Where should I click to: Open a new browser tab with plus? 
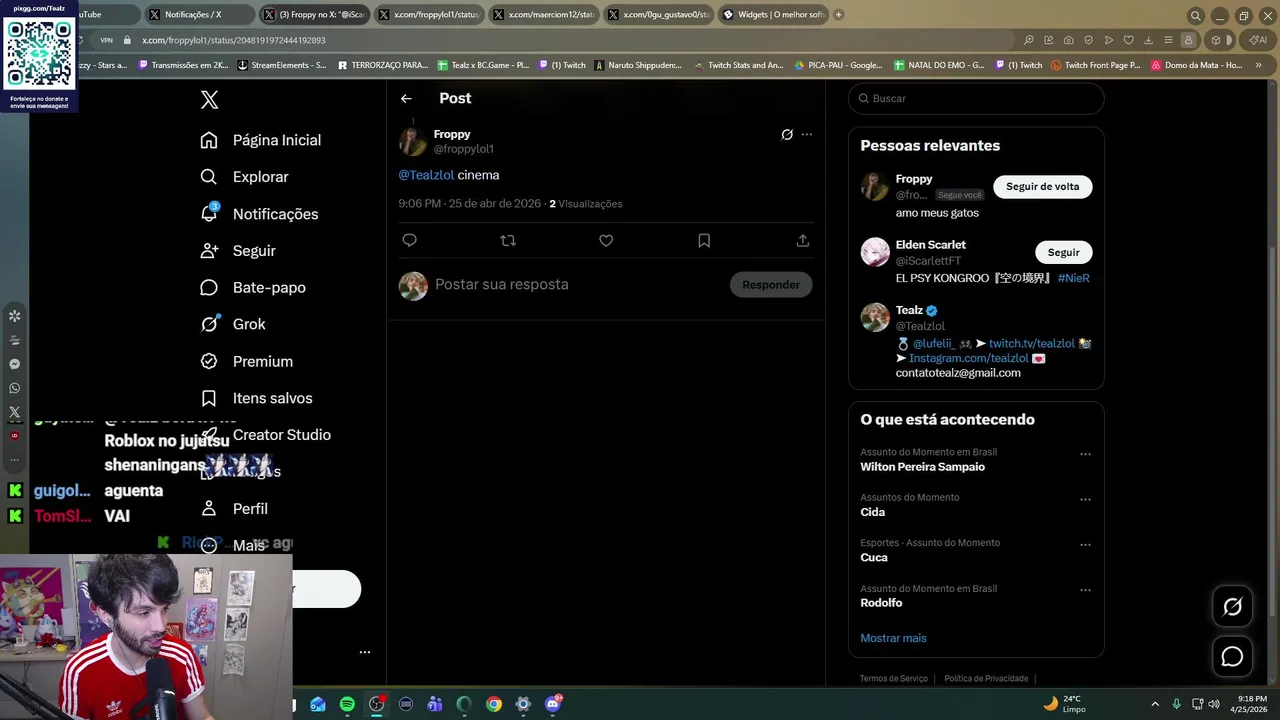click(838, 15)
